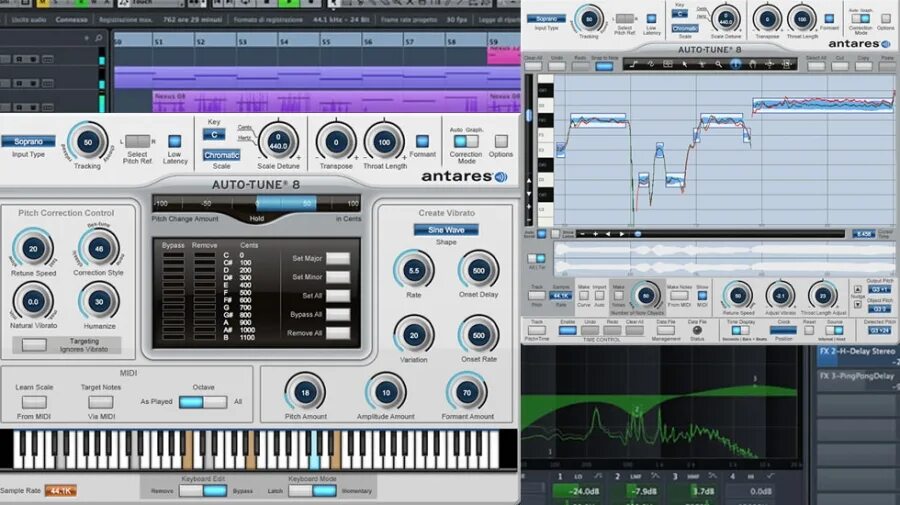
Task: Click Make Notes From MIDI button
Action: coord(679,296)
